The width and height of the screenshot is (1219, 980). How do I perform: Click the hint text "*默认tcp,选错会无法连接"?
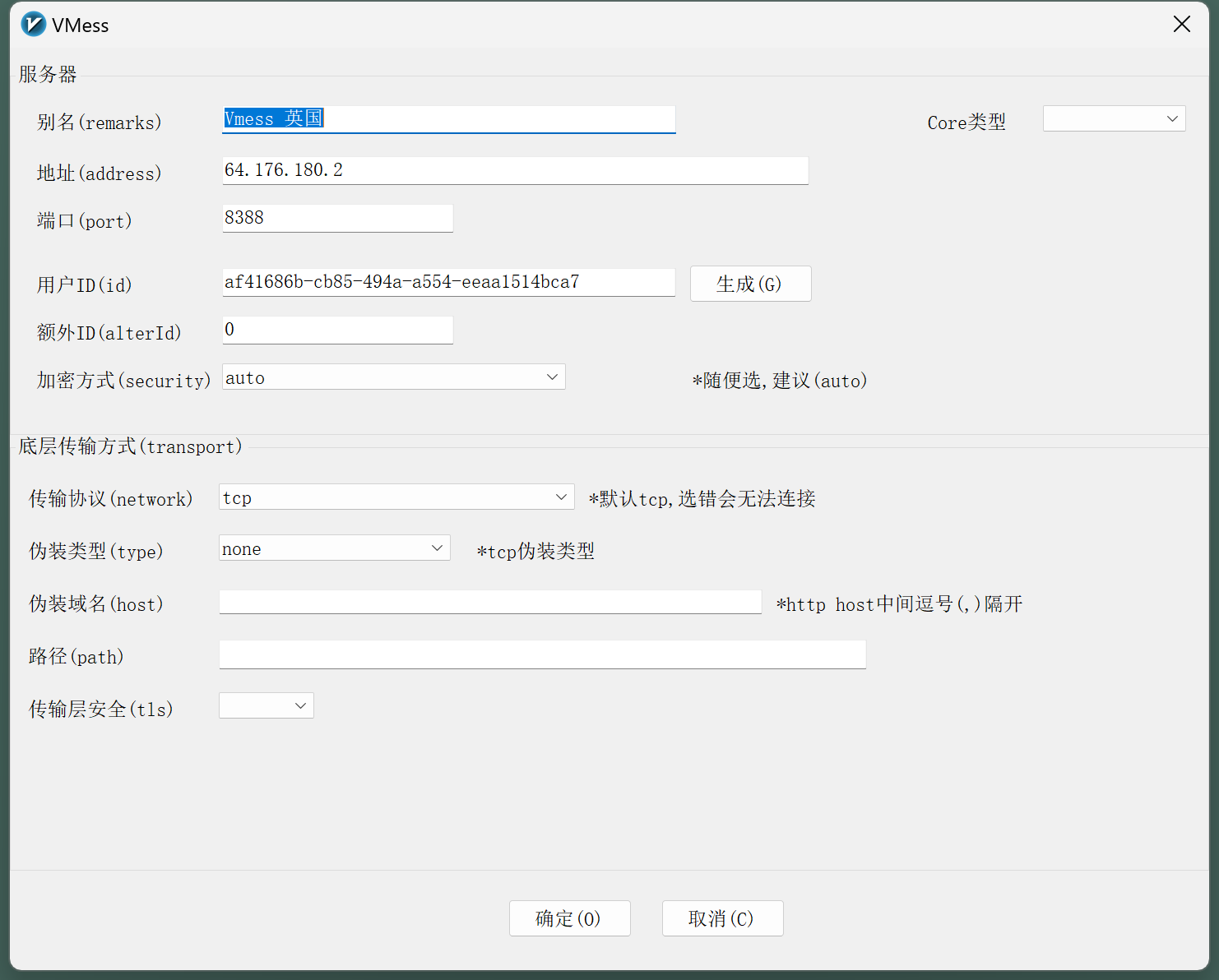tap(702, 499)
